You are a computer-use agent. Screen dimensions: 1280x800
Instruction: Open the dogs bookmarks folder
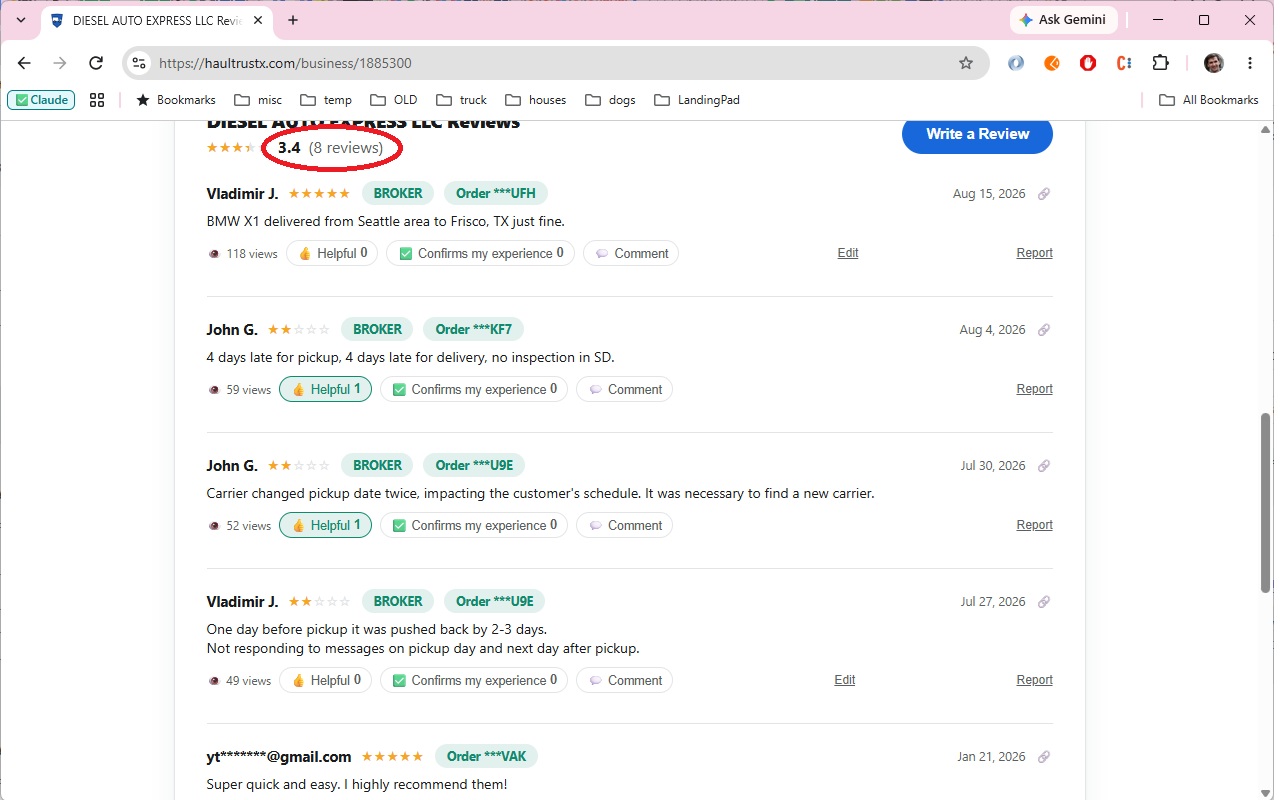[x=610, y=100]
